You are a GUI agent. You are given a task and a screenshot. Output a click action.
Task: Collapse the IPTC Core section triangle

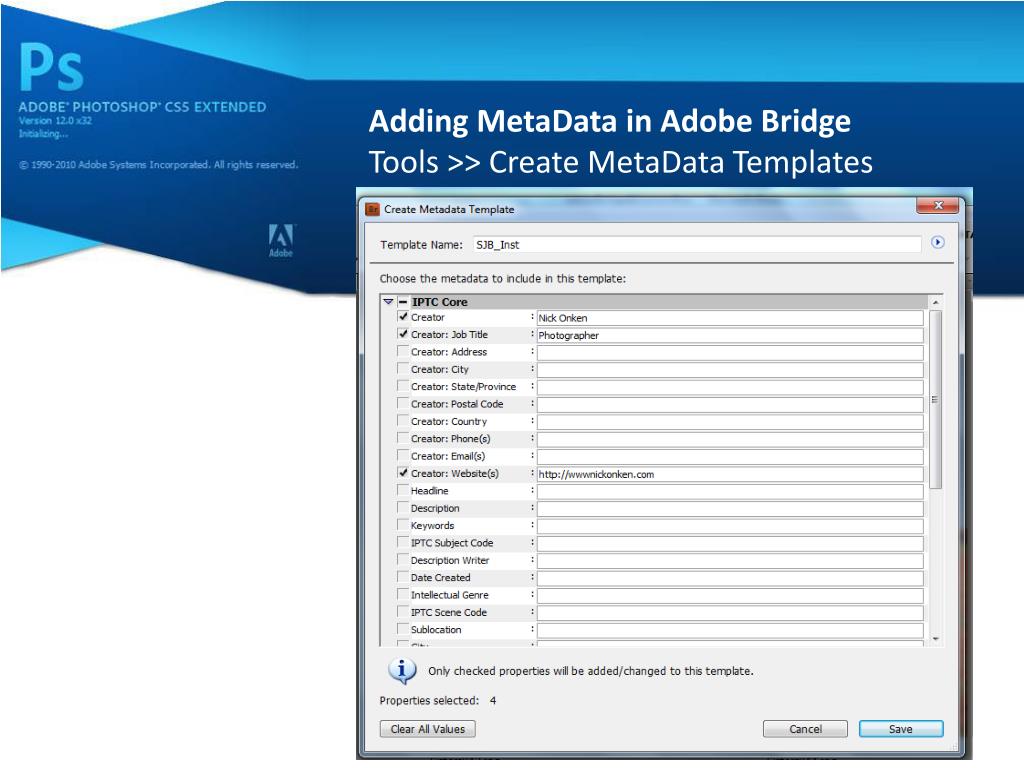pos(389,302)
